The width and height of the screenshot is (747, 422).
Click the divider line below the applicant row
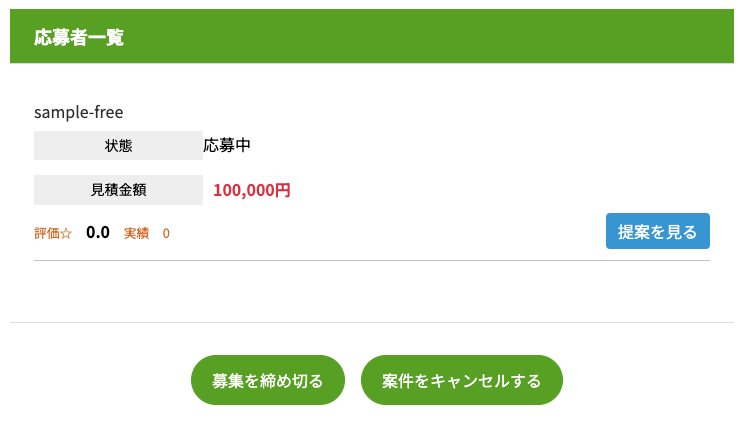372,260
